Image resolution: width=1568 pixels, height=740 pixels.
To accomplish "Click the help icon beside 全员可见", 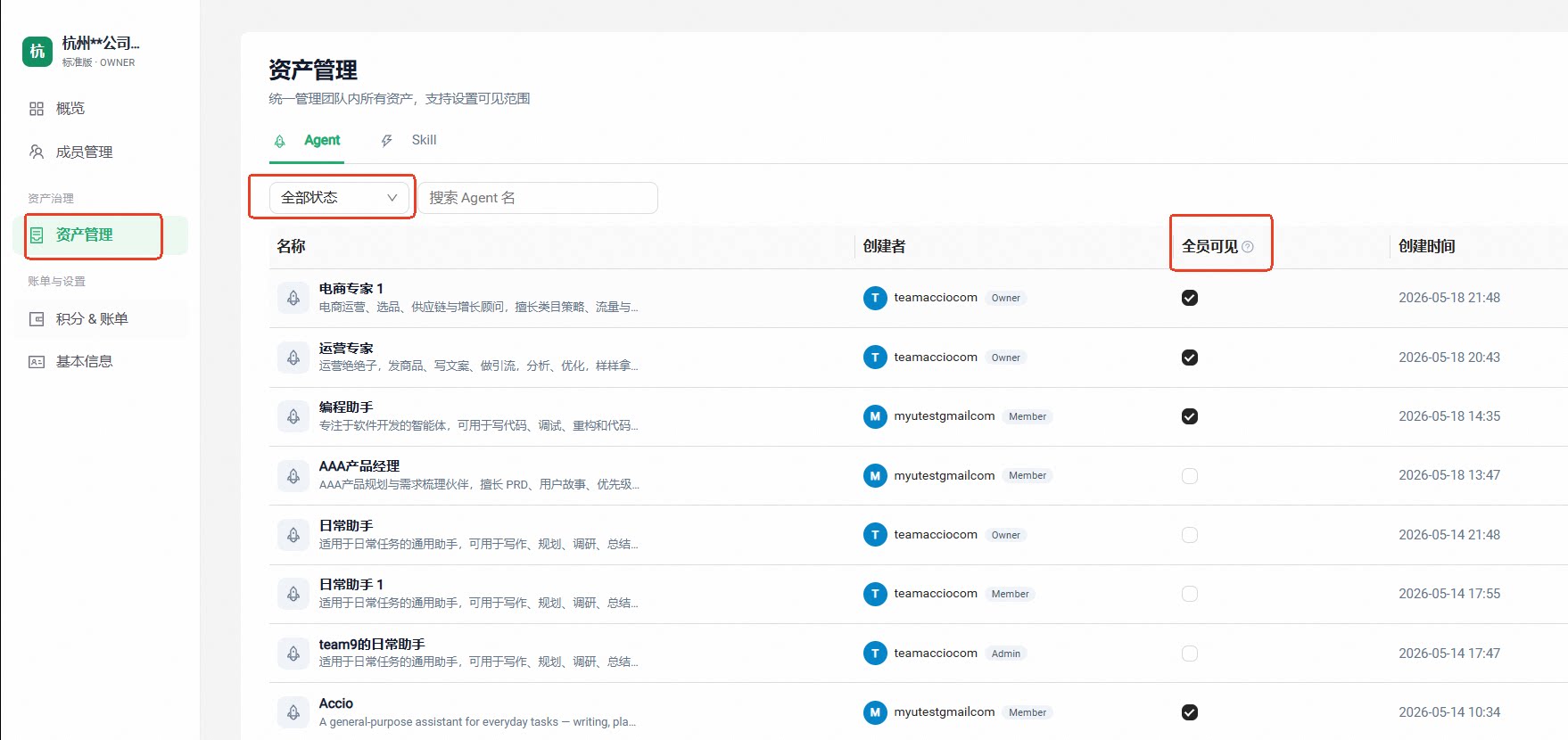I will click(1248, 247).
